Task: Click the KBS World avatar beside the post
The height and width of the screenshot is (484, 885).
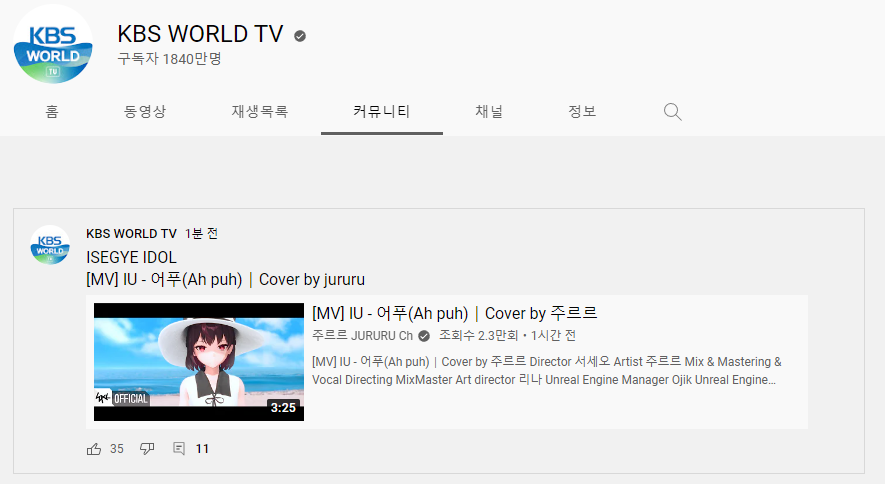Action: tap(50, 245)
